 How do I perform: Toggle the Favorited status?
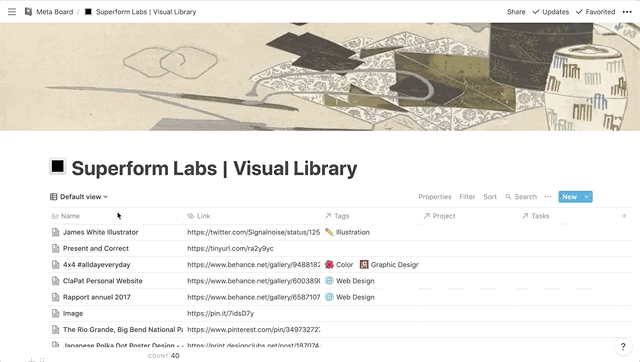pyautogui.click(x=596, y=12)
